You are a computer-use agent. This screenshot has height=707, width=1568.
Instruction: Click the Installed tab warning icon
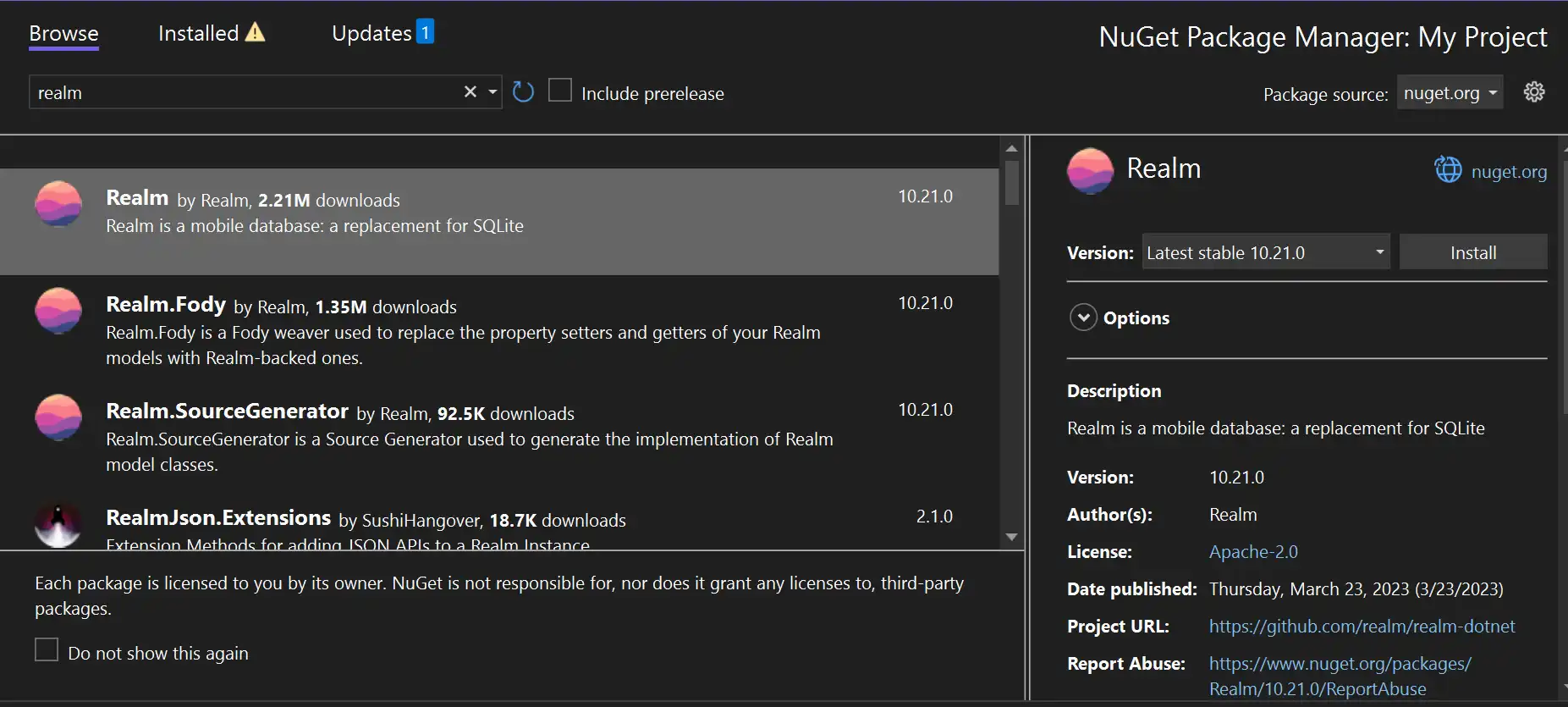(255, 33)
